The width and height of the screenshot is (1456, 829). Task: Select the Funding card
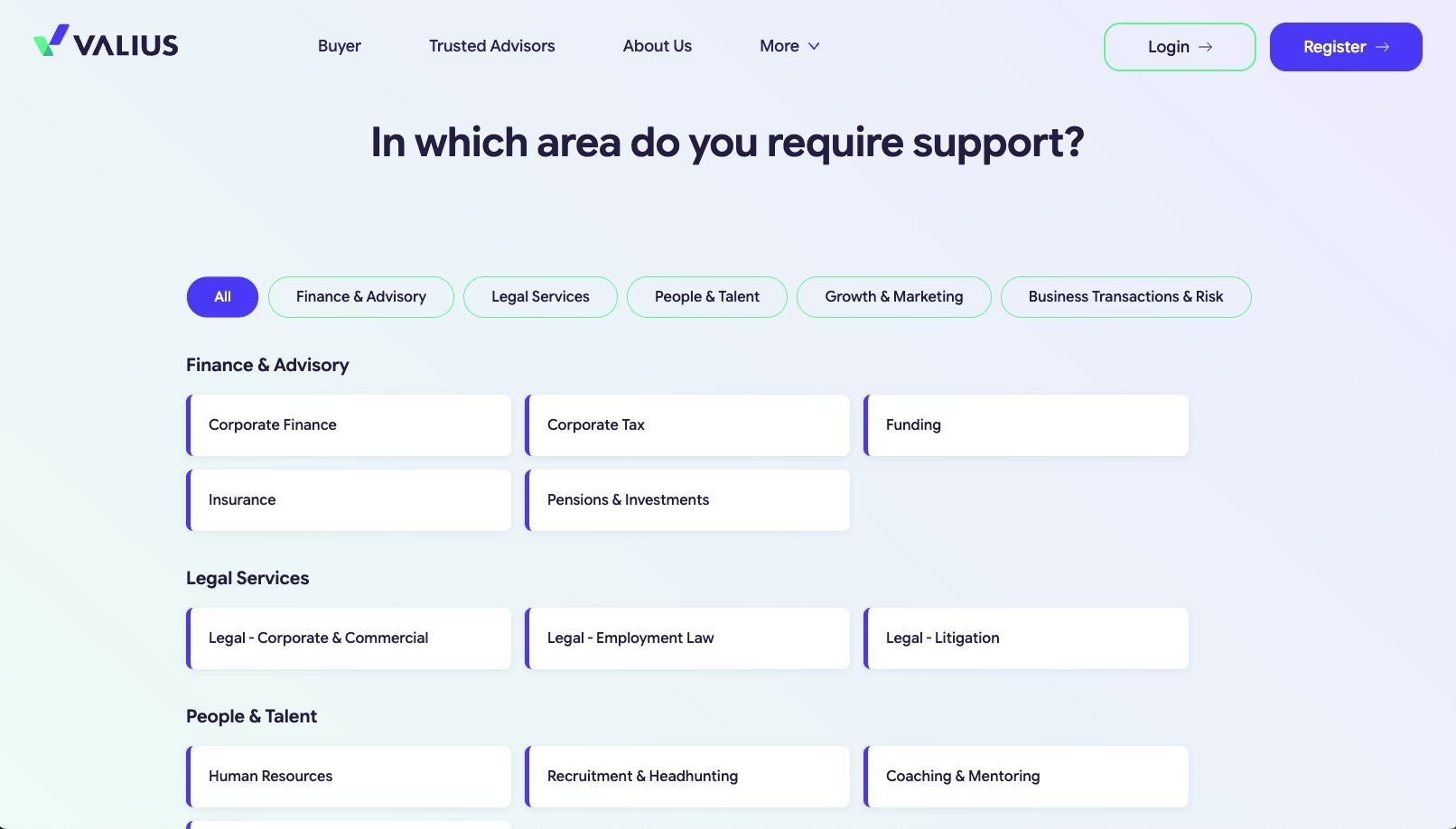1026,425
